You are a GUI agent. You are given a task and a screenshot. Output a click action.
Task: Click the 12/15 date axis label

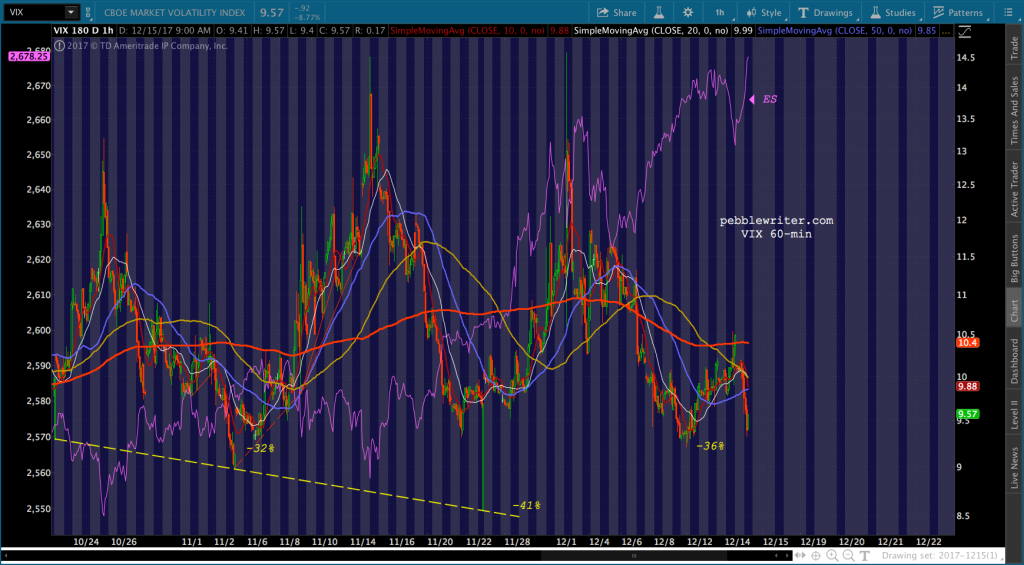(x=776, y=541)
